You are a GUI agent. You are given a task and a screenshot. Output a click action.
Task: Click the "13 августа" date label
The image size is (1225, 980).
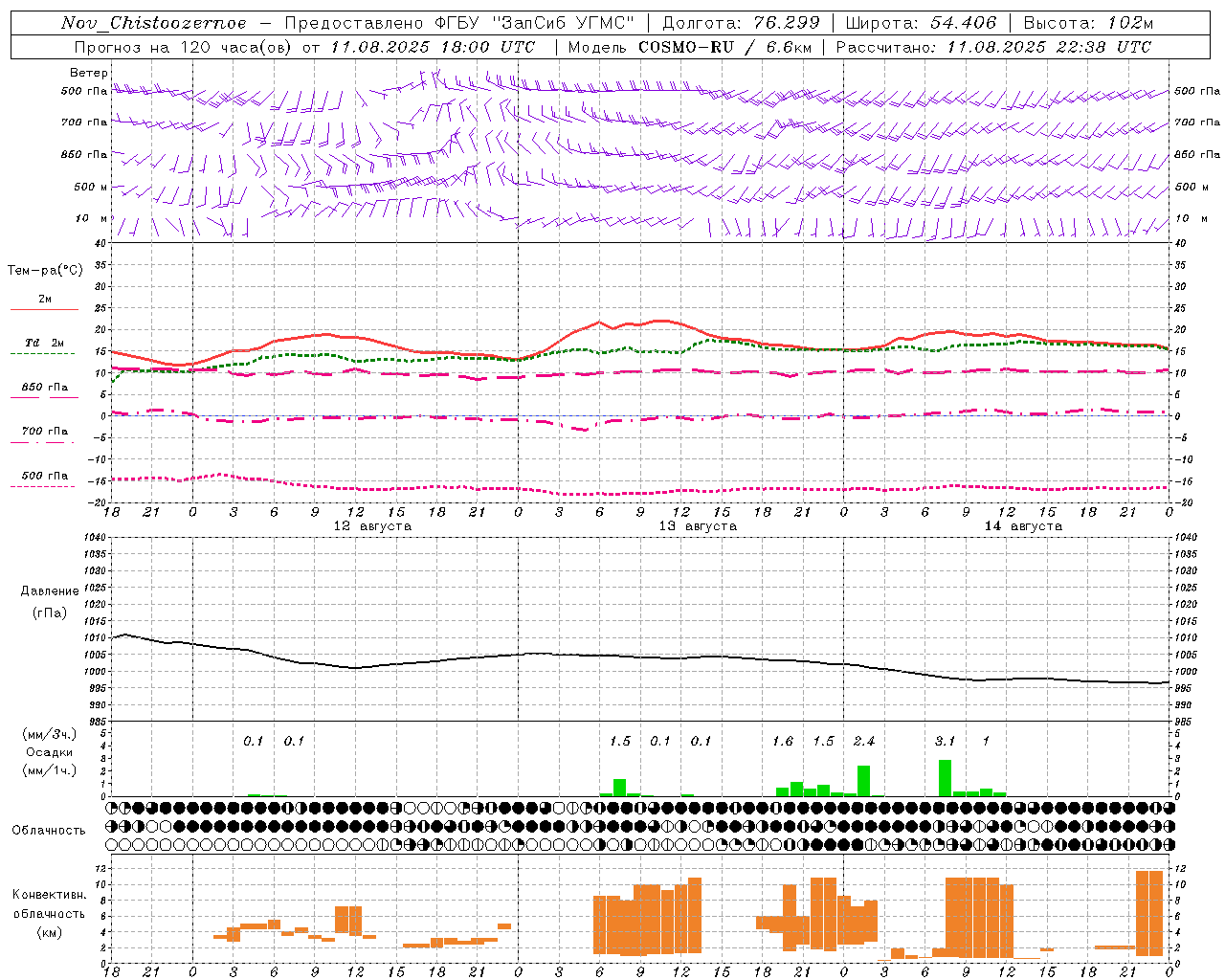coord(698,526)
